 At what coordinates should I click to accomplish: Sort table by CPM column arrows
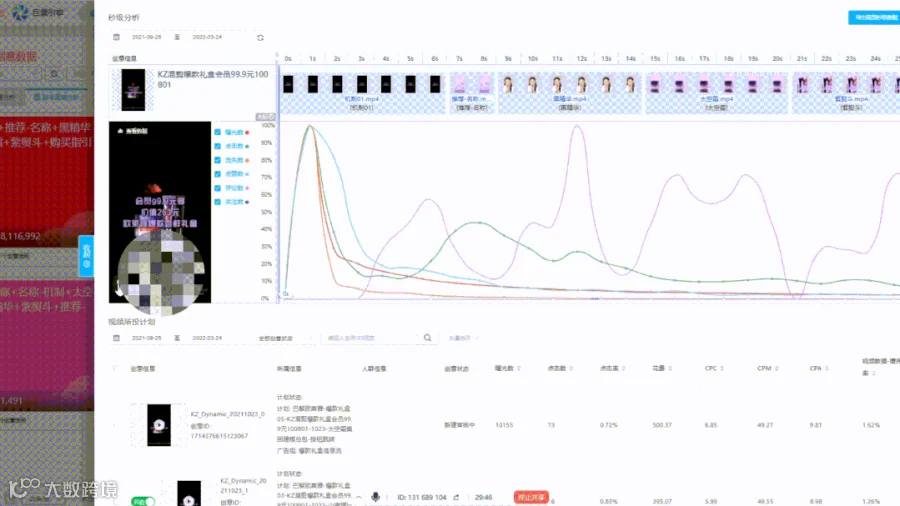[778, 368]
